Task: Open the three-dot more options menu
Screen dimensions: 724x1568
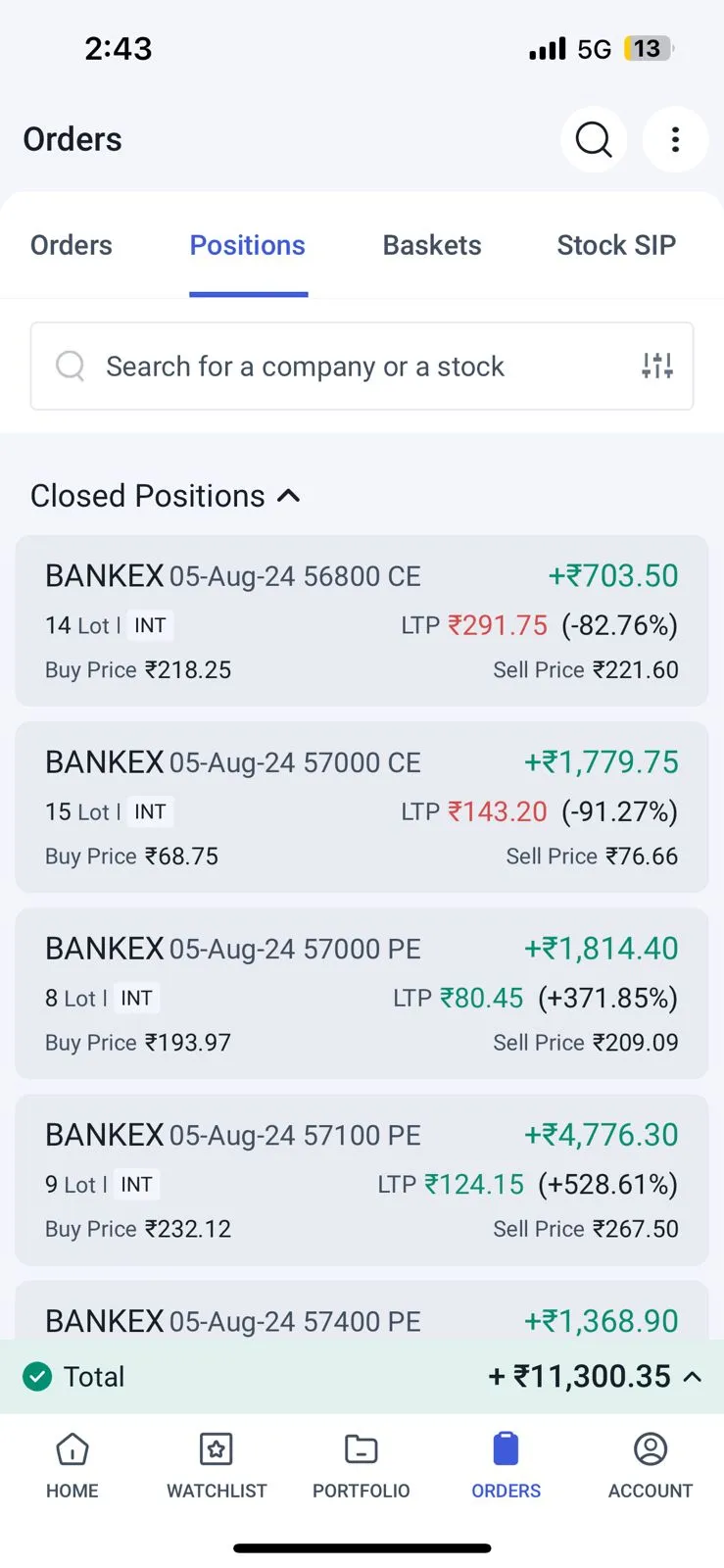Action: pyautogui.click(x=675, y=140)
